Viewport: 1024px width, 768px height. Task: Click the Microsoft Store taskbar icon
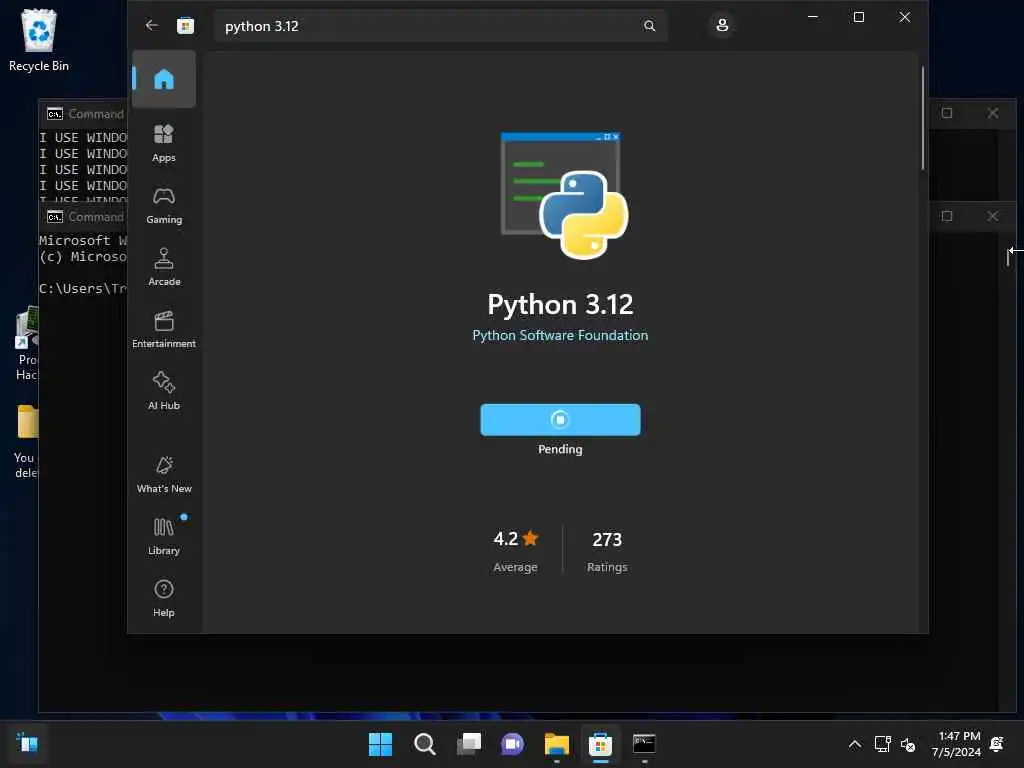pyautogui.click(x=600, y=744)
